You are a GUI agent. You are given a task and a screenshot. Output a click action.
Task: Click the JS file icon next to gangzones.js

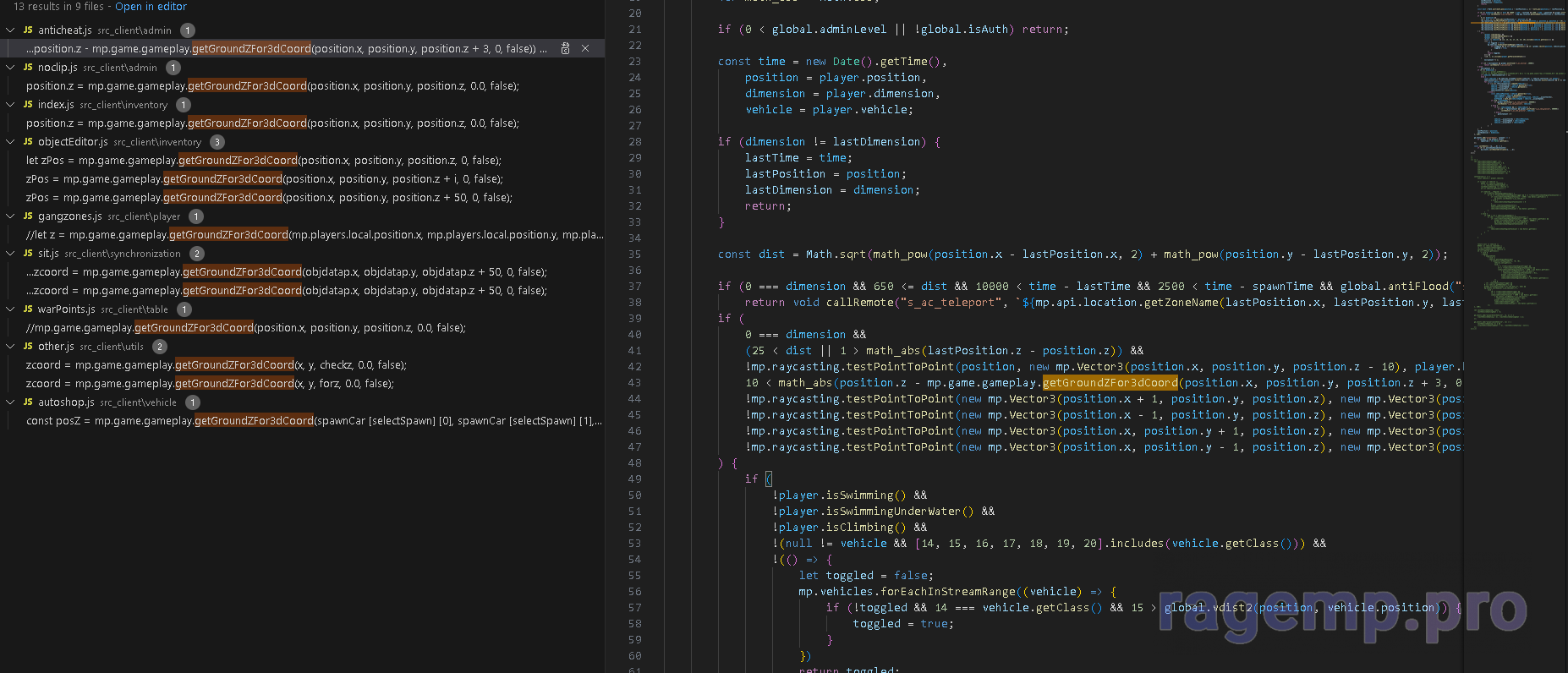click(x=28, y=216)
